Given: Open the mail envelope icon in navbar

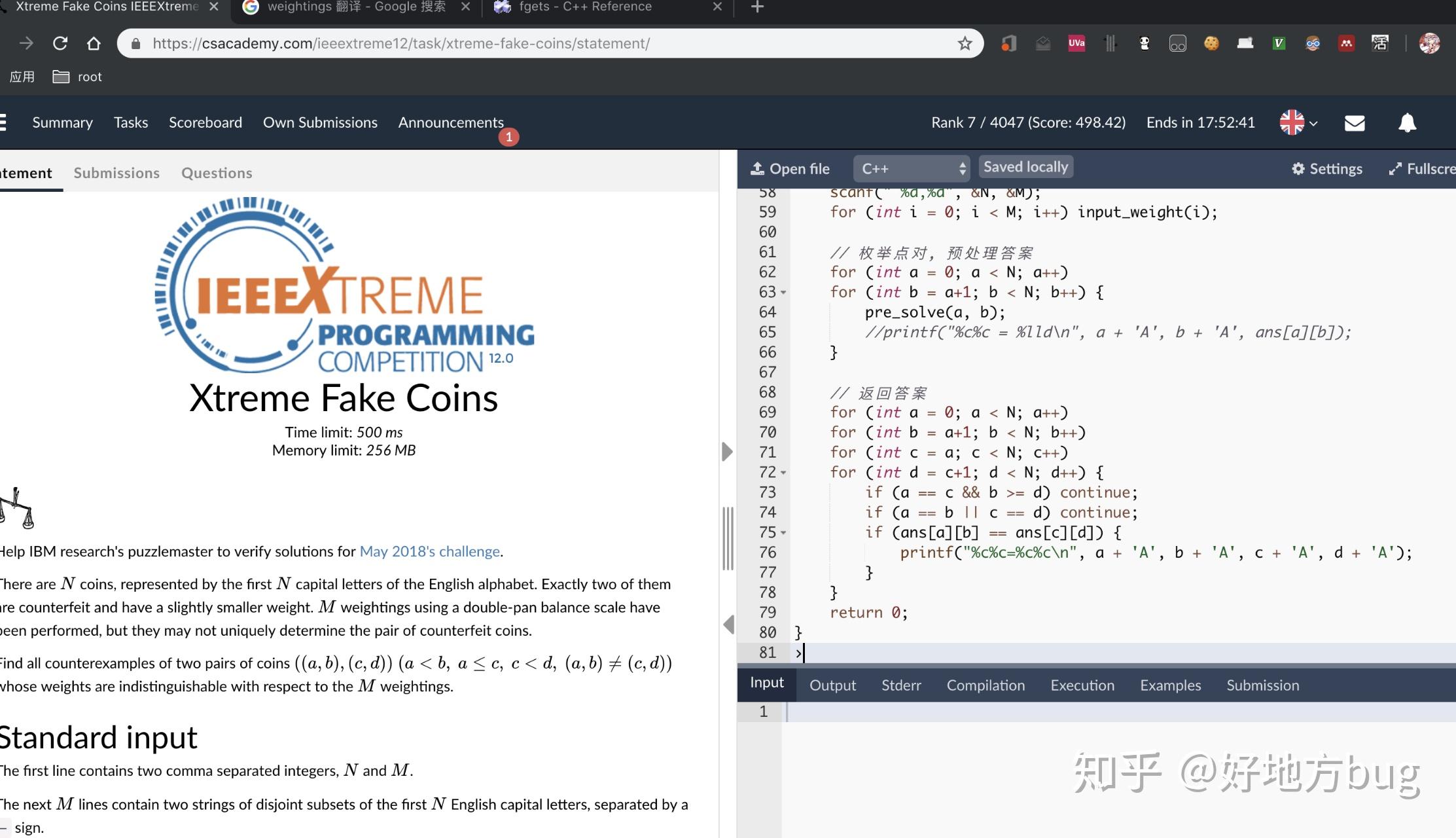Looking at the screenshot, I should point(1354,122).
